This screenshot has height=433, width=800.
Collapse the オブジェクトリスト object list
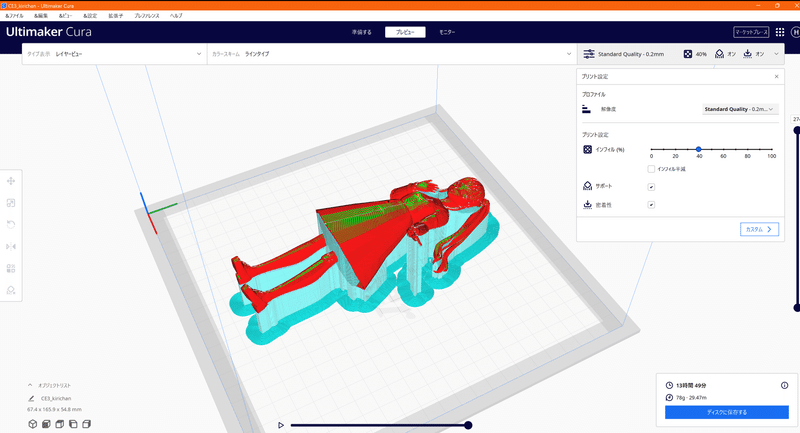point(30,386)
